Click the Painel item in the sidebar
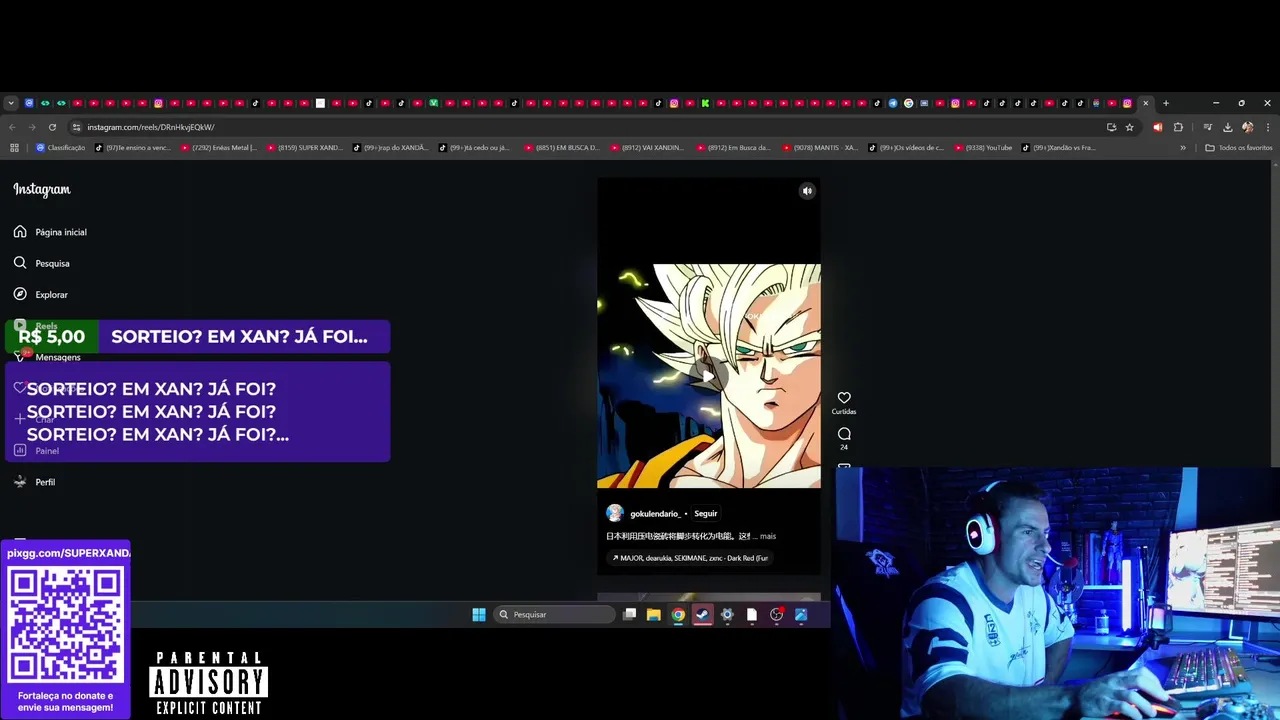 [36, 451]
